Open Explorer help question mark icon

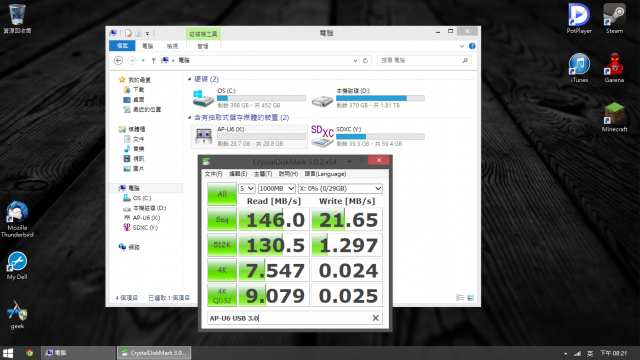pos(472,46)
